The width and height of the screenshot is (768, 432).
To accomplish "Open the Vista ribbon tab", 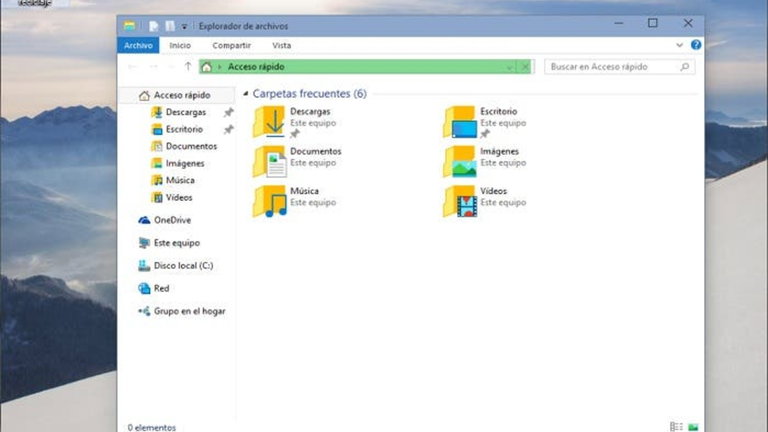I will [281, 45].
